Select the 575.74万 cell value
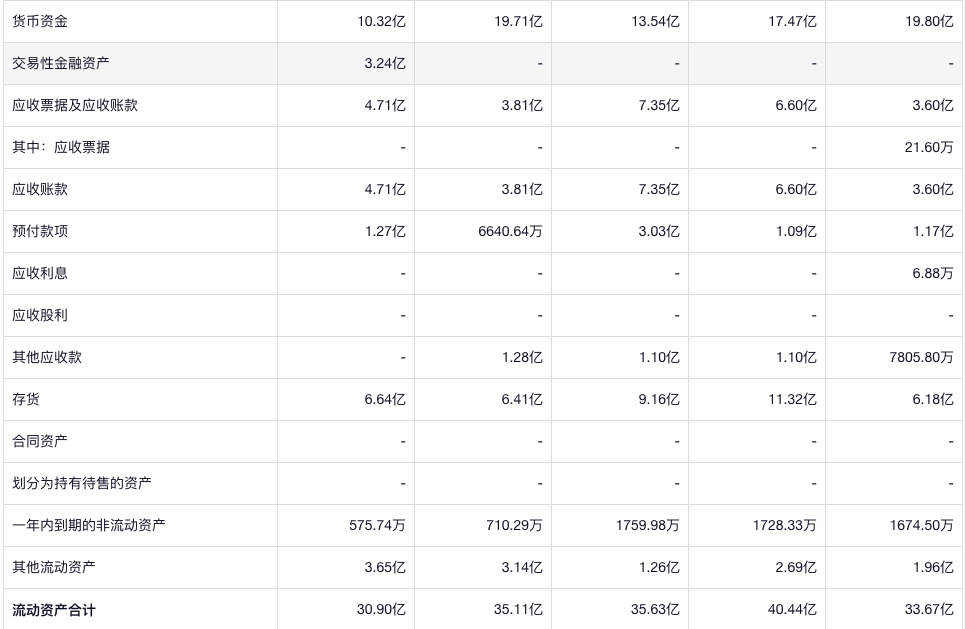 [377, 525]
